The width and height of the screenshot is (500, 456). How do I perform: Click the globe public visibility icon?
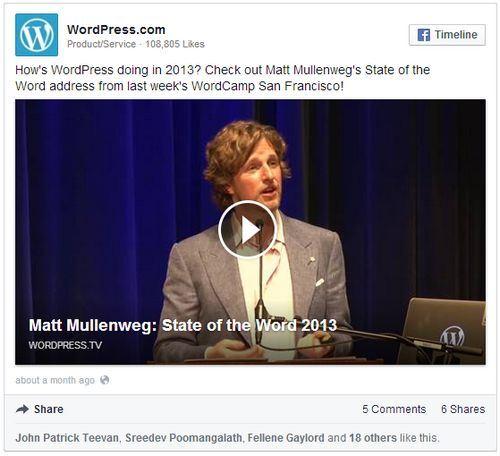[x=105, y=380]
